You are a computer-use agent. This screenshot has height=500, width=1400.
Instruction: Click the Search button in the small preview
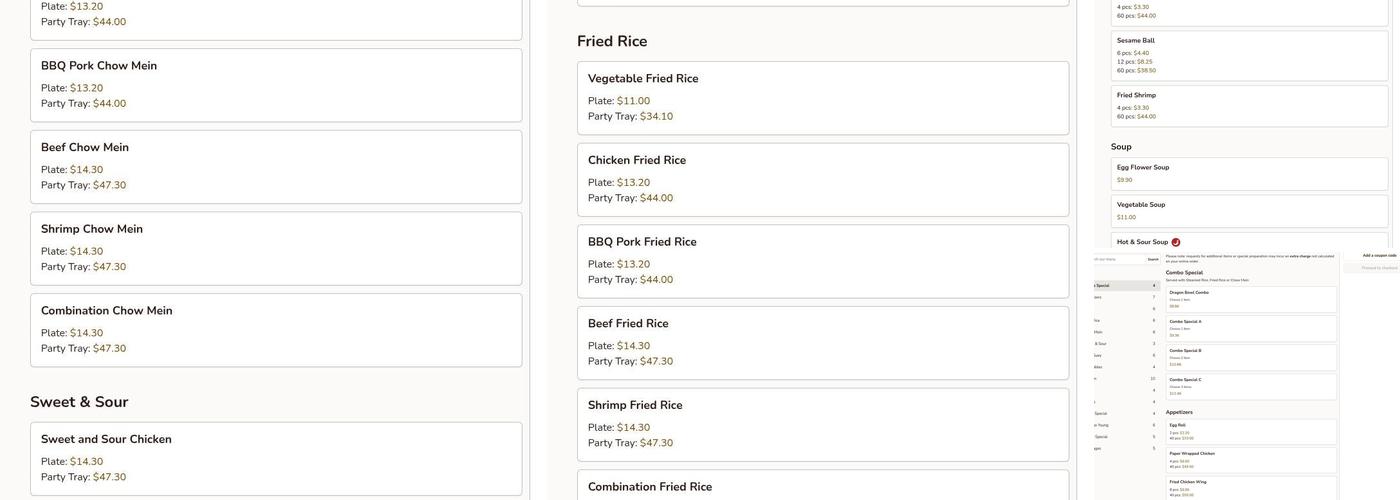(x=1153, y=259)
